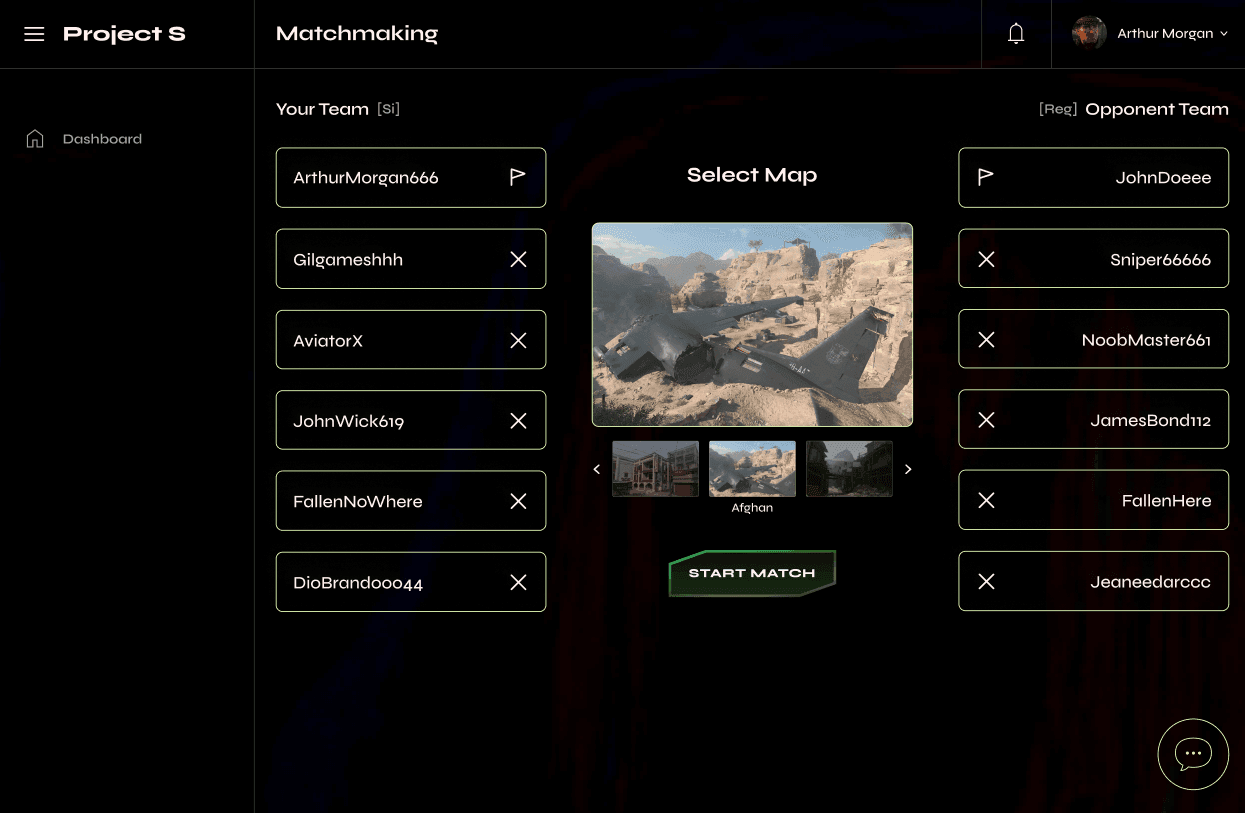Remove Gilgameshhh with the X icon

coord(518,258)
